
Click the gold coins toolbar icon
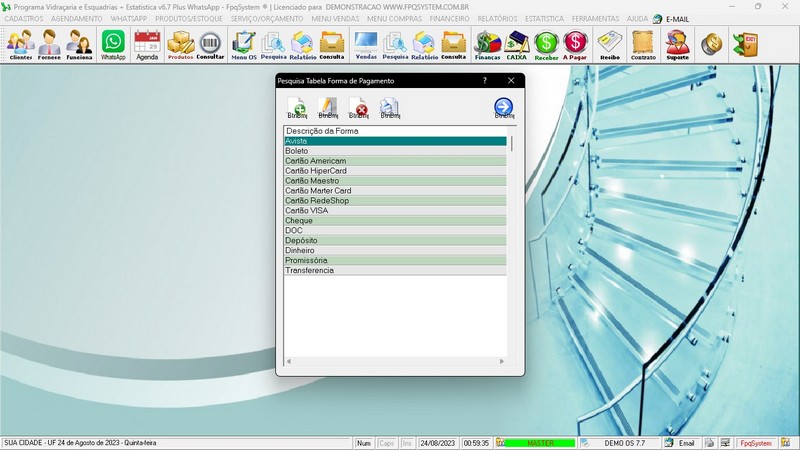point(711,45)
